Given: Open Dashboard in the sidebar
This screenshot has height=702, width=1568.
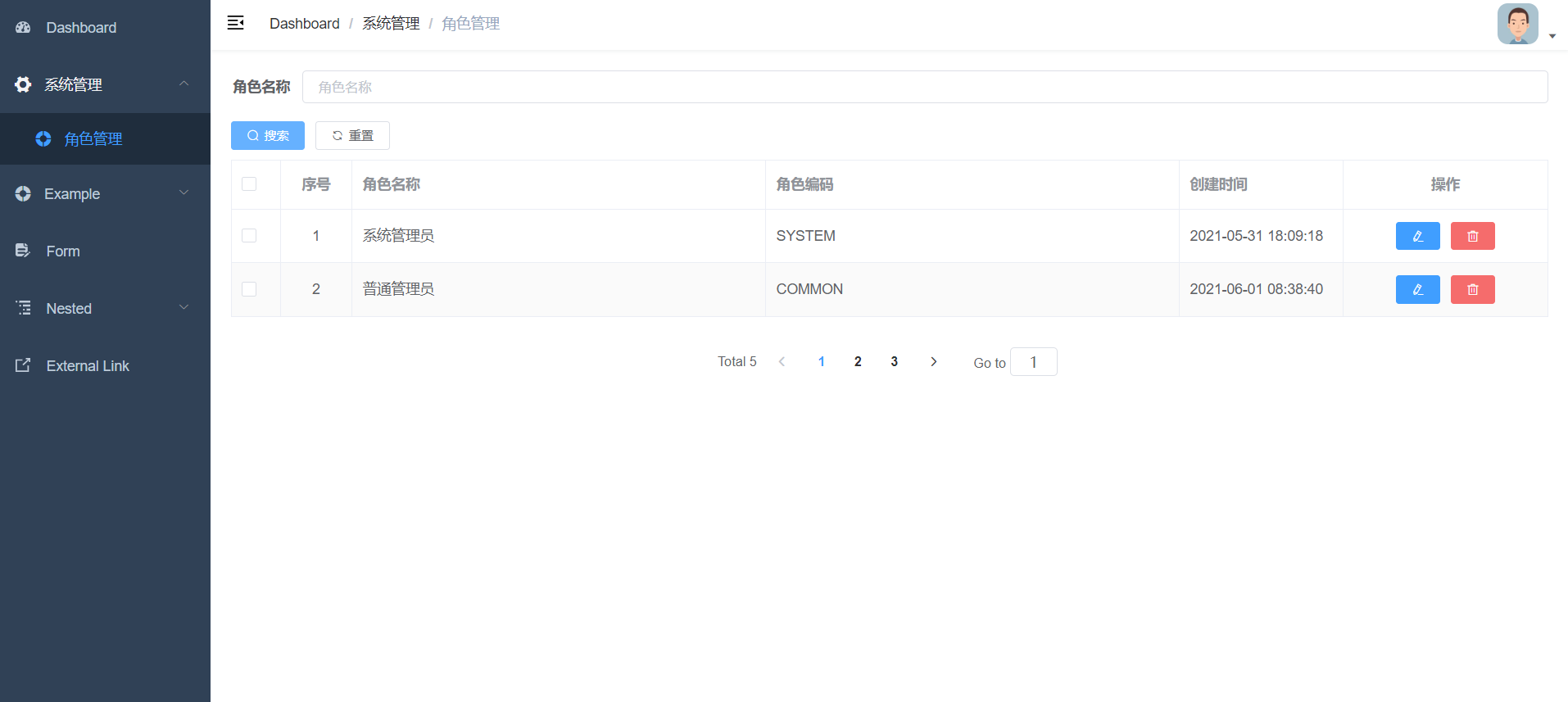Looking at the screenshot, I should [105, 27].
